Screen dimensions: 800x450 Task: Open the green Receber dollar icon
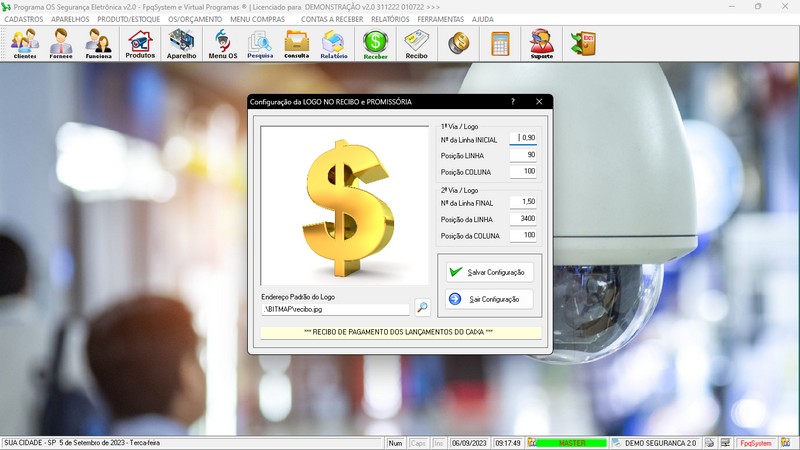click(x=375, y=44)
